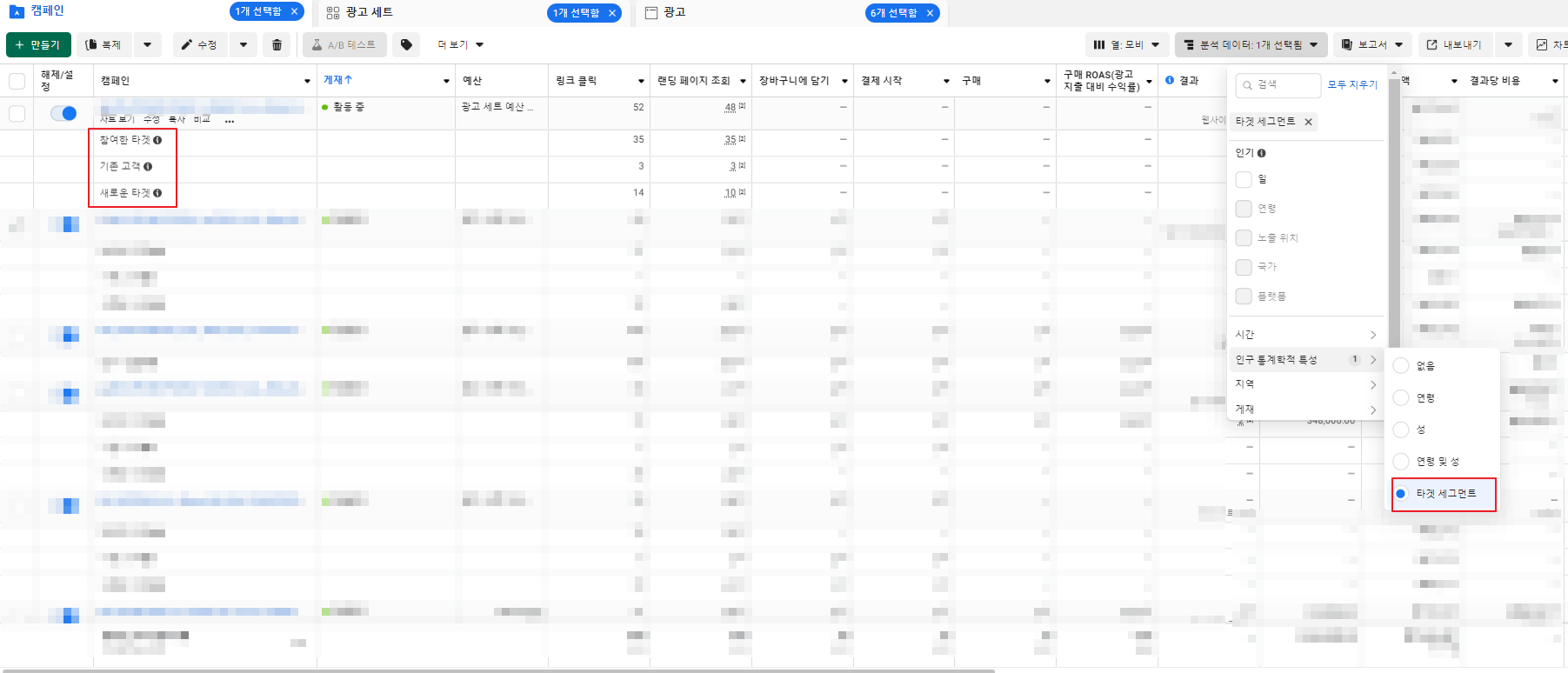Click info icon next to 인기
This screenshot has width=1568, height=673.
pos(1262,153)
